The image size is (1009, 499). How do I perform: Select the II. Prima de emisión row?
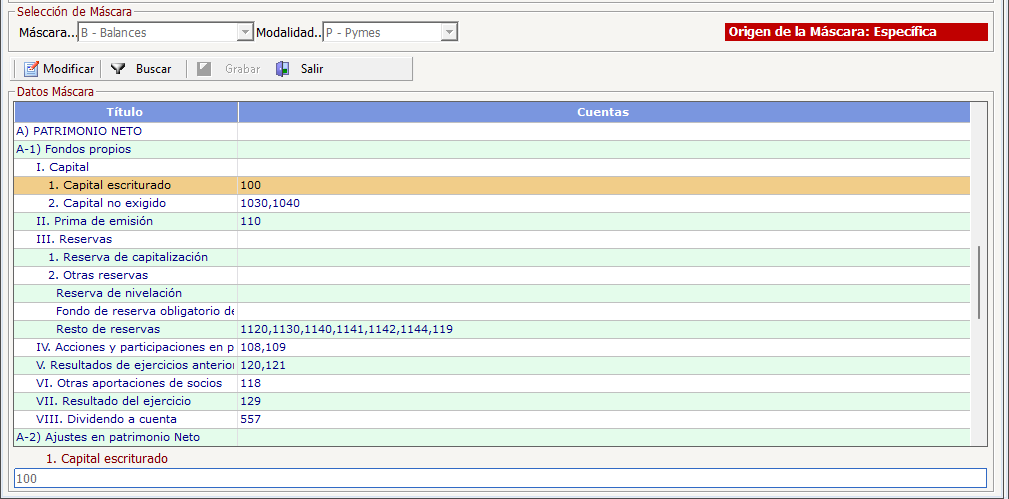(492, 221)
